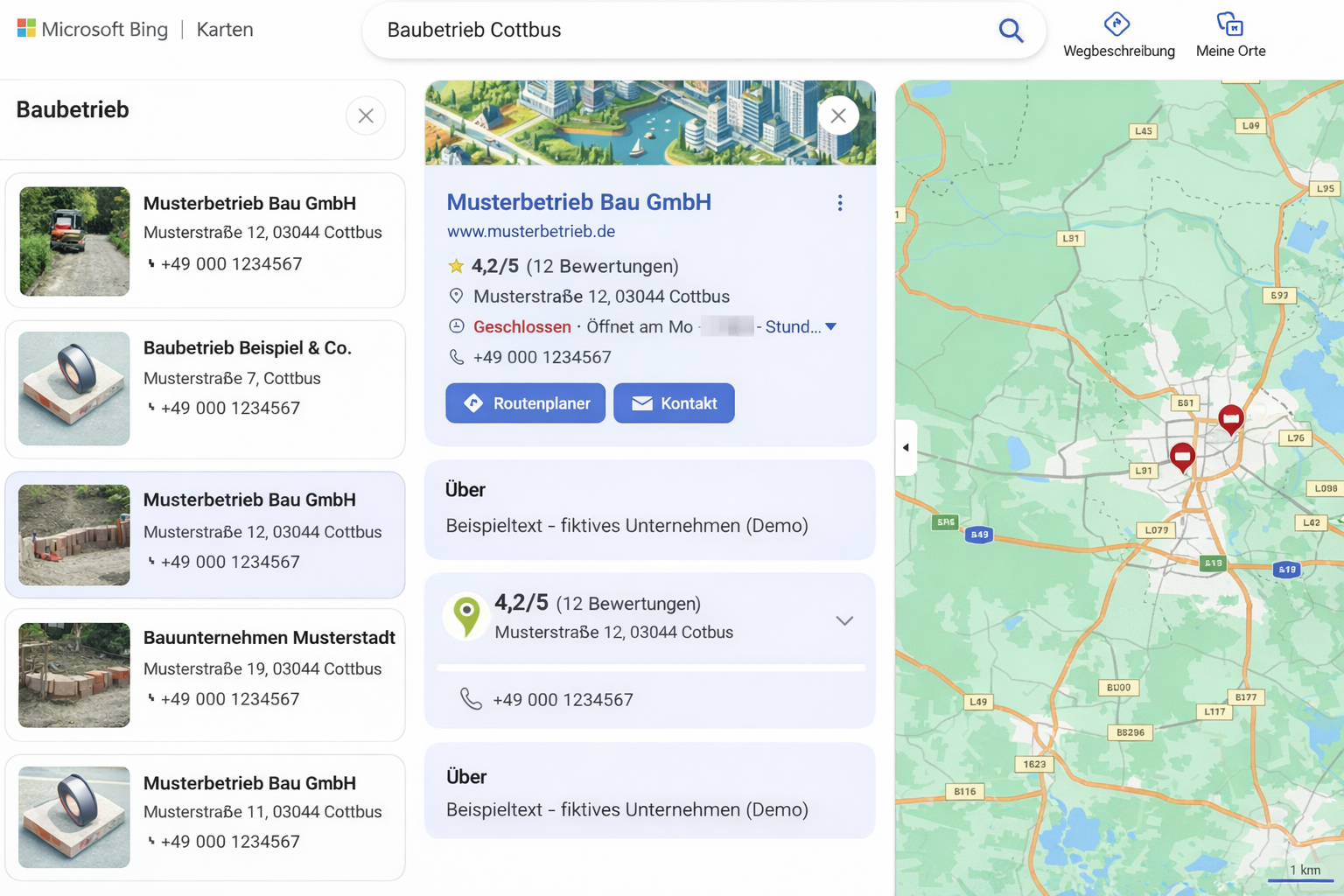1344x896 pixels.
Task: Open the three-dot more options menu
Action: pyautogui.click(x=840, y=203)
